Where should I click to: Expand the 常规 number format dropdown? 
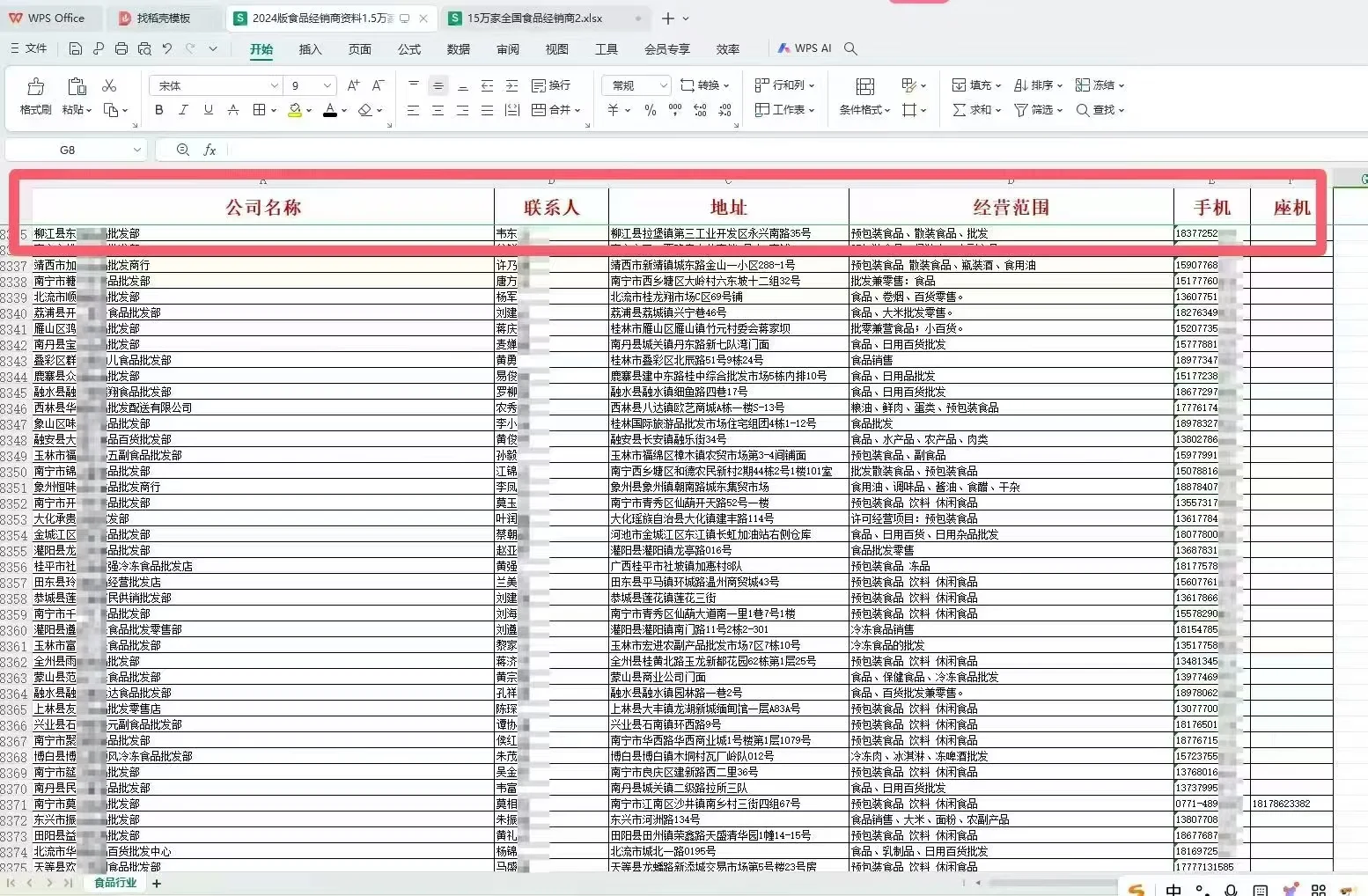tap(635, 84)
